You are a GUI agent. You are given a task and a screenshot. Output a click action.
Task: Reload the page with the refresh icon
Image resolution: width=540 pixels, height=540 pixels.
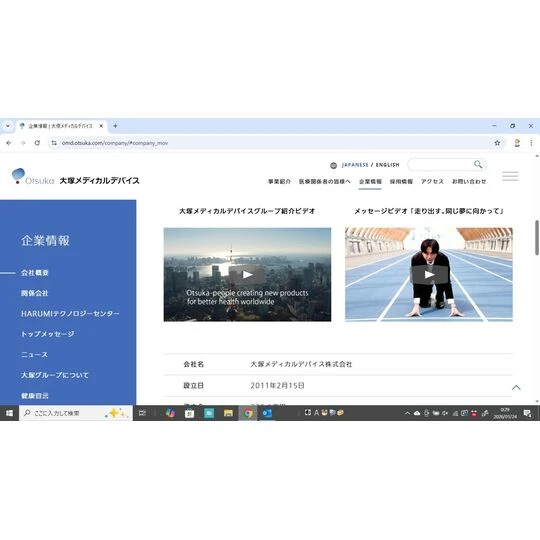pos(37,143)
